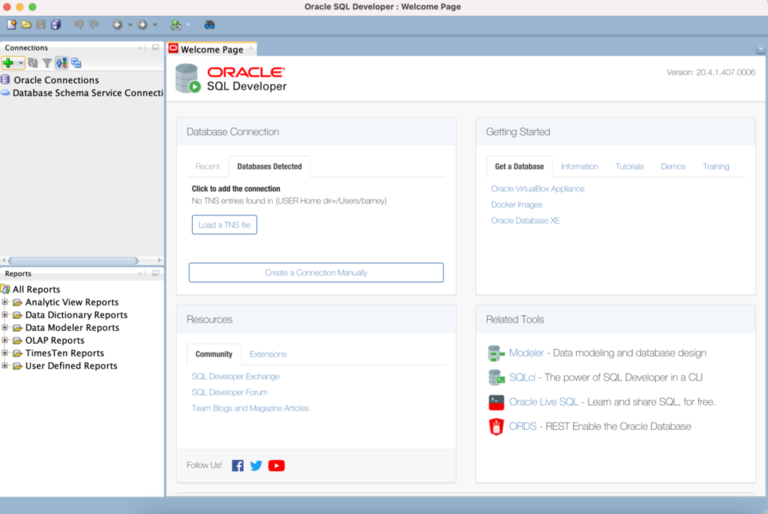Click the YouTube icon
Image resolution: width=768 pixels, height=514 pixels.
click(x=276, y=465)
